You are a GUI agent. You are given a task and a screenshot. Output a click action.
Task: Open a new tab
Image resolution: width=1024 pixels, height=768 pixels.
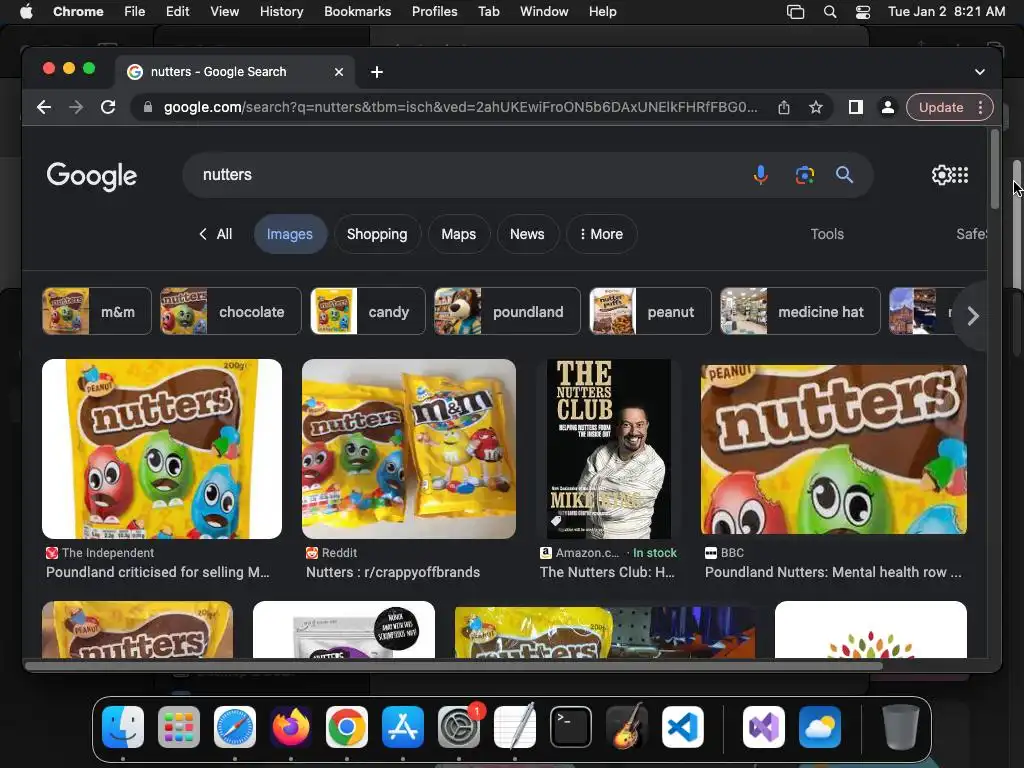tap(377, 72)
